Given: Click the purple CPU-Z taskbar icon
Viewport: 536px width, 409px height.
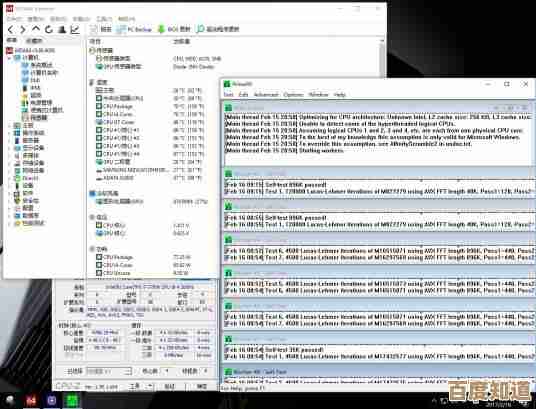Looking at the screenshot, I should pos(52,400).
